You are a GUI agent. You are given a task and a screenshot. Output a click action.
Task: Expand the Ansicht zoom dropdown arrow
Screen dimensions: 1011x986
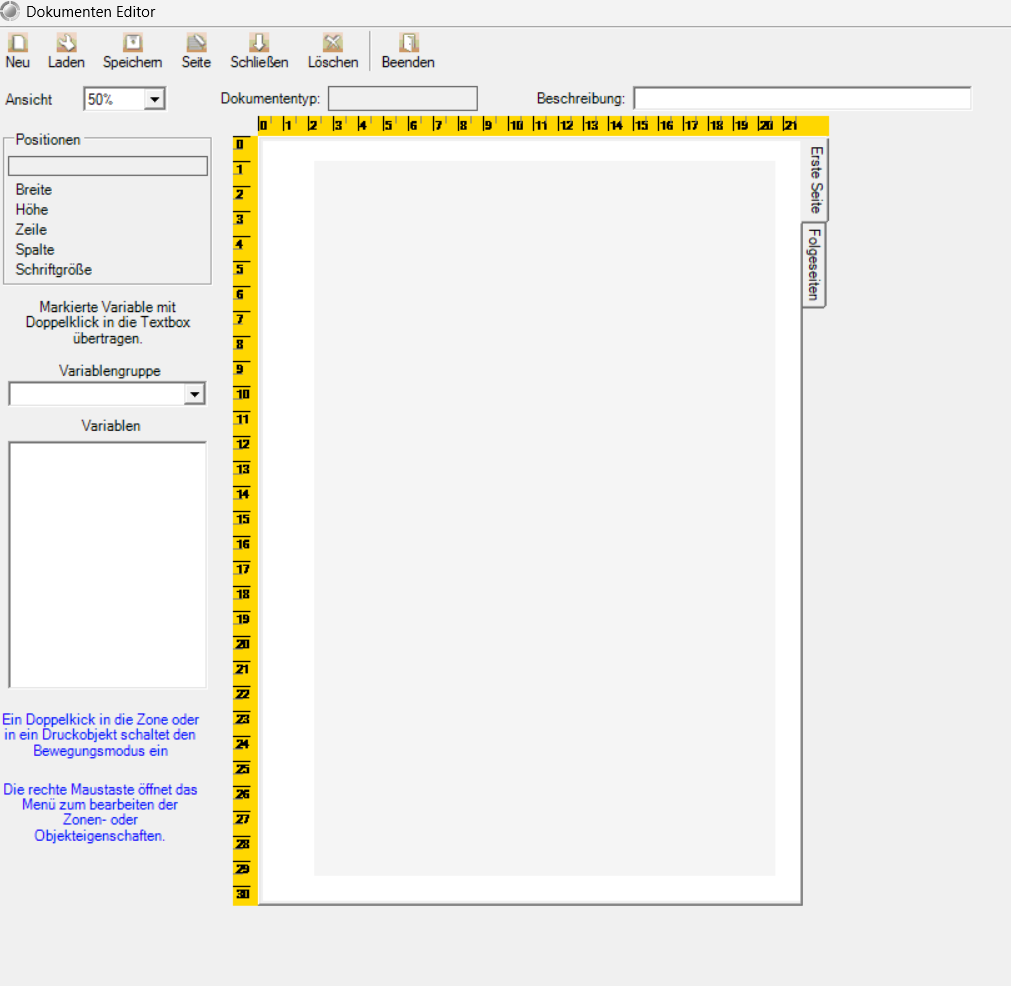click(x=154, y=99)
